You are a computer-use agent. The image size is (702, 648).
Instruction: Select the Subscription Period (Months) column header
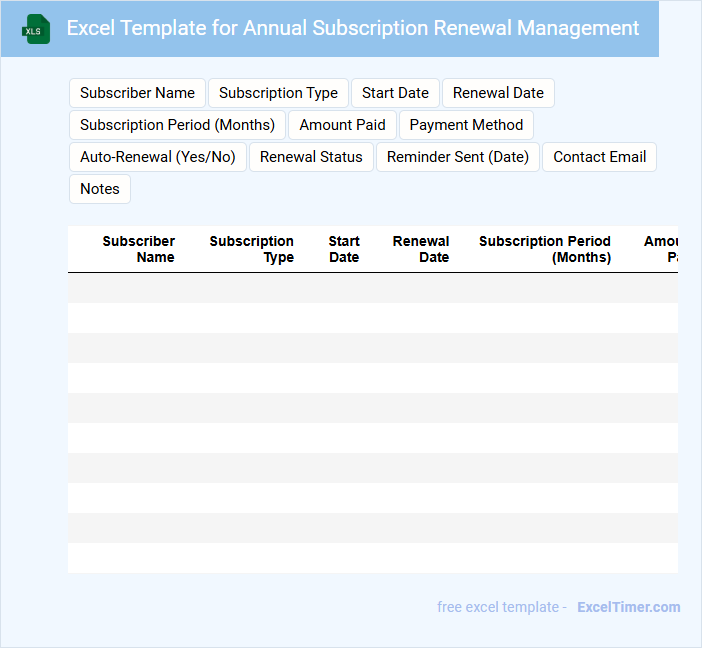544,249
